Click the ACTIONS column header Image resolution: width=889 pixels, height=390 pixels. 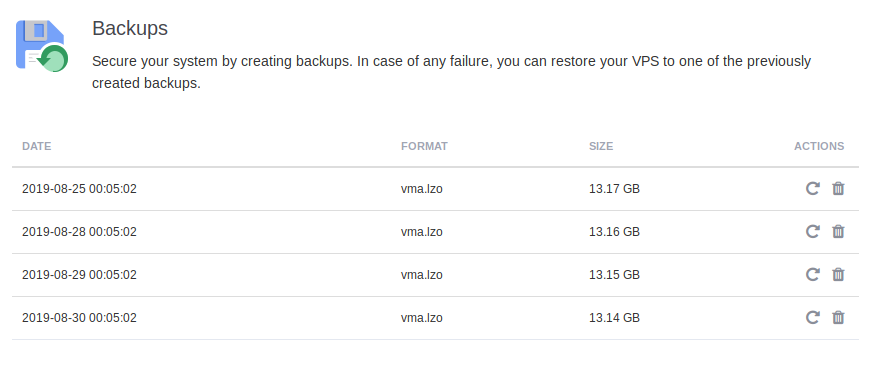pyautogui.click(x=819, y=146)
